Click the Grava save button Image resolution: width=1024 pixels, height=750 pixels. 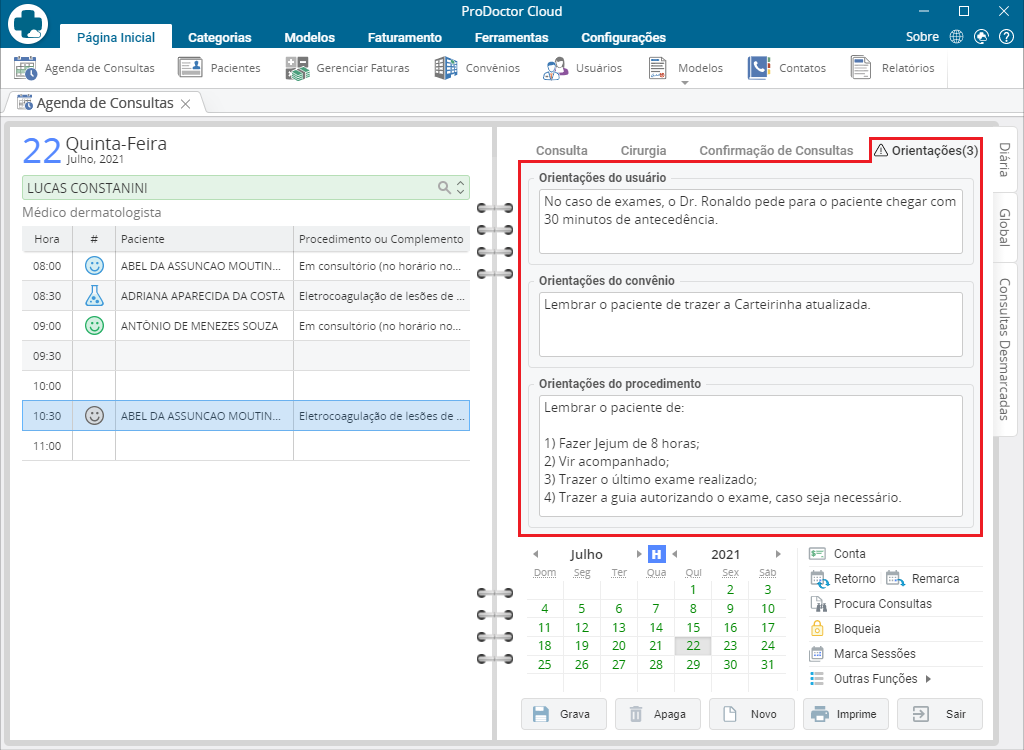[564, 714]
